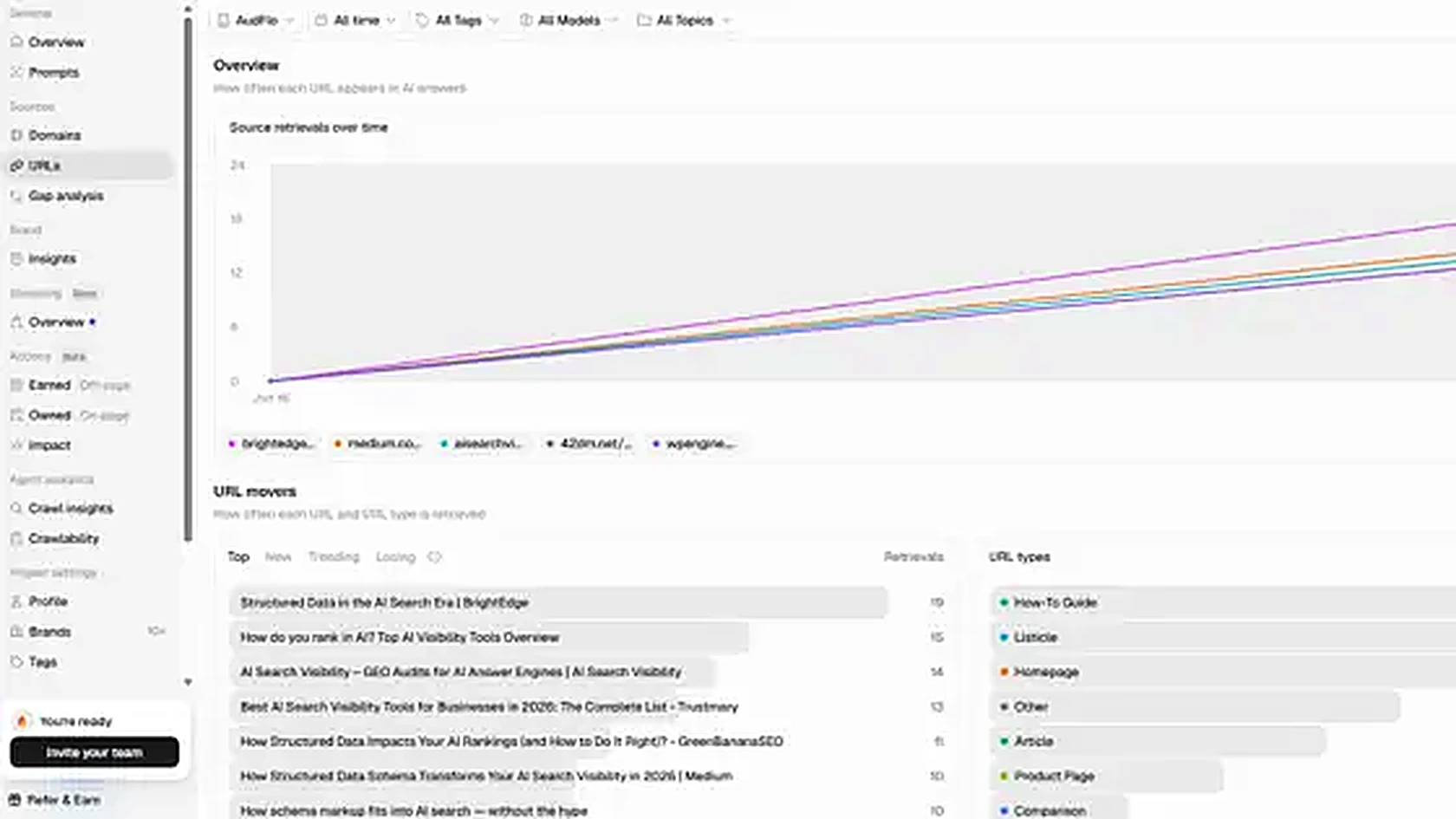Open the All Topics filter dropdown
The width and height of the screenshot is (1456, 819).
685,20
